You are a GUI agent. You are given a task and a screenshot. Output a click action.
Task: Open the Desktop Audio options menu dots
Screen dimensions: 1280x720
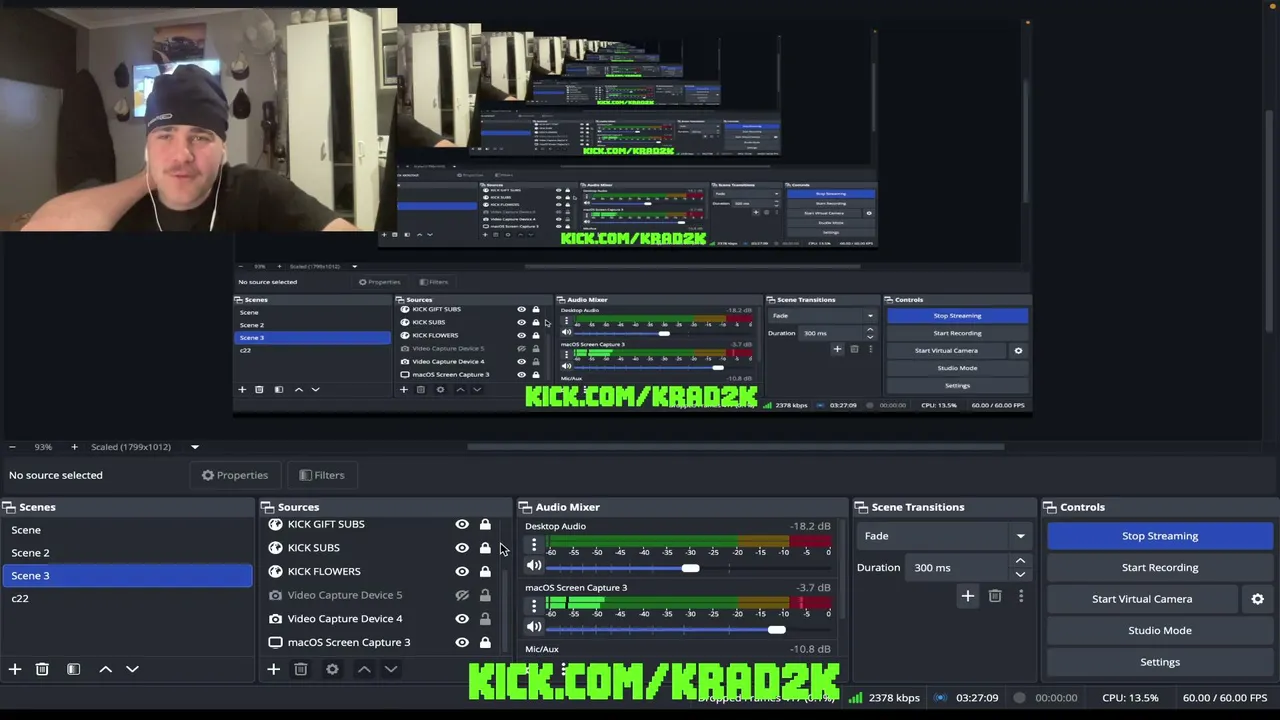tap(534, 545)
